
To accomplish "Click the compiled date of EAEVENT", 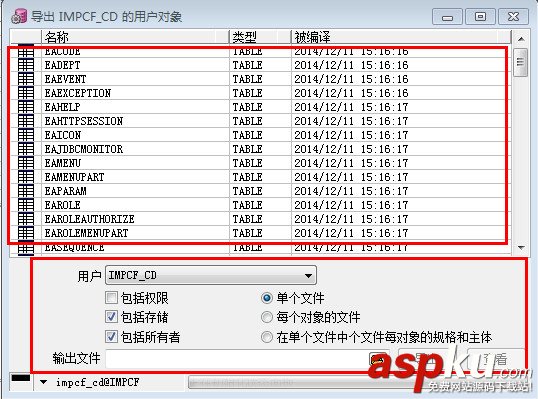I will coord(351,79).
